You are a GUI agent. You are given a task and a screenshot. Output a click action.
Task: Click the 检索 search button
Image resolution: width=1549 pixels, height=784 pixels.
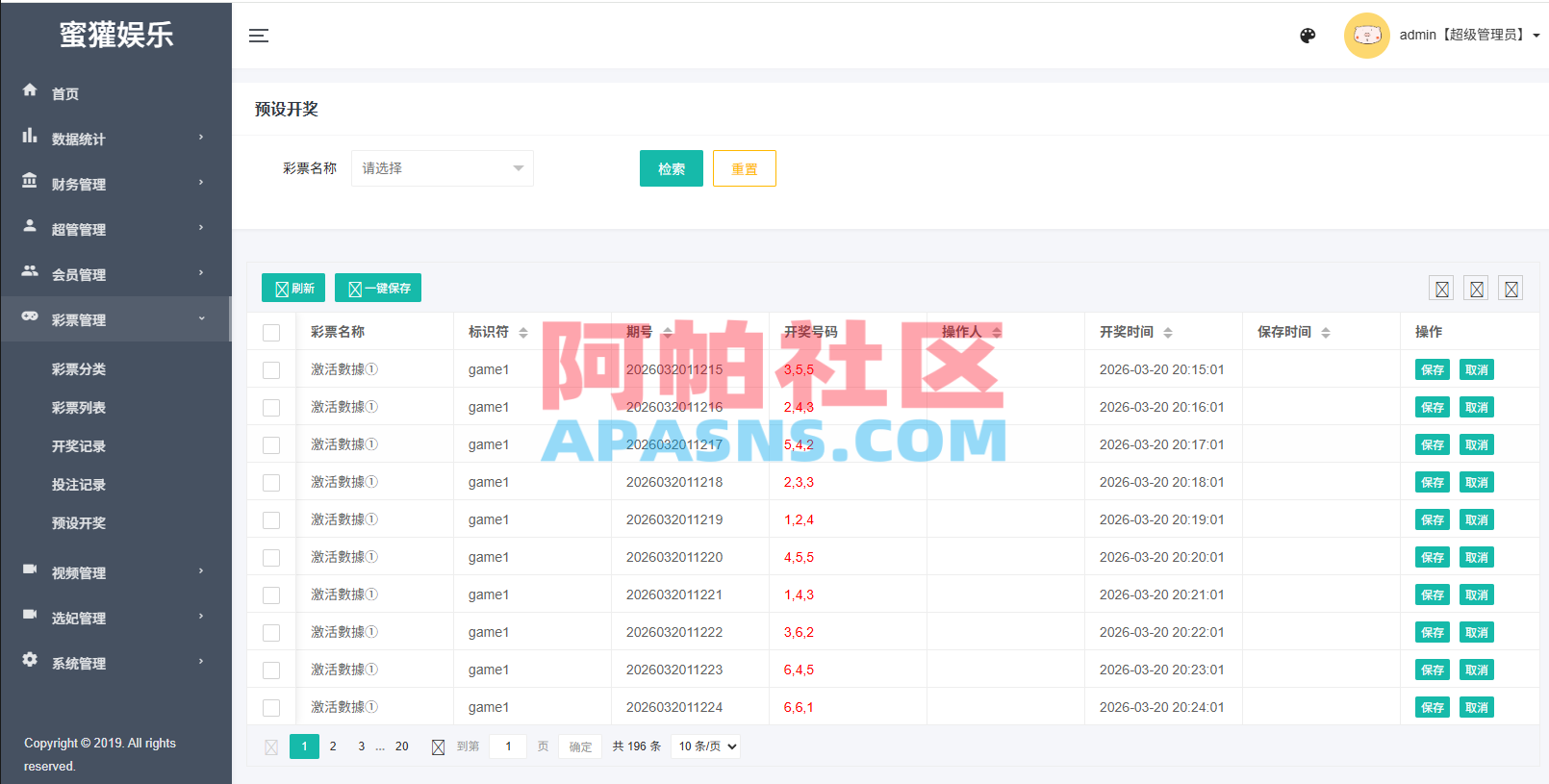coord(672,168)
